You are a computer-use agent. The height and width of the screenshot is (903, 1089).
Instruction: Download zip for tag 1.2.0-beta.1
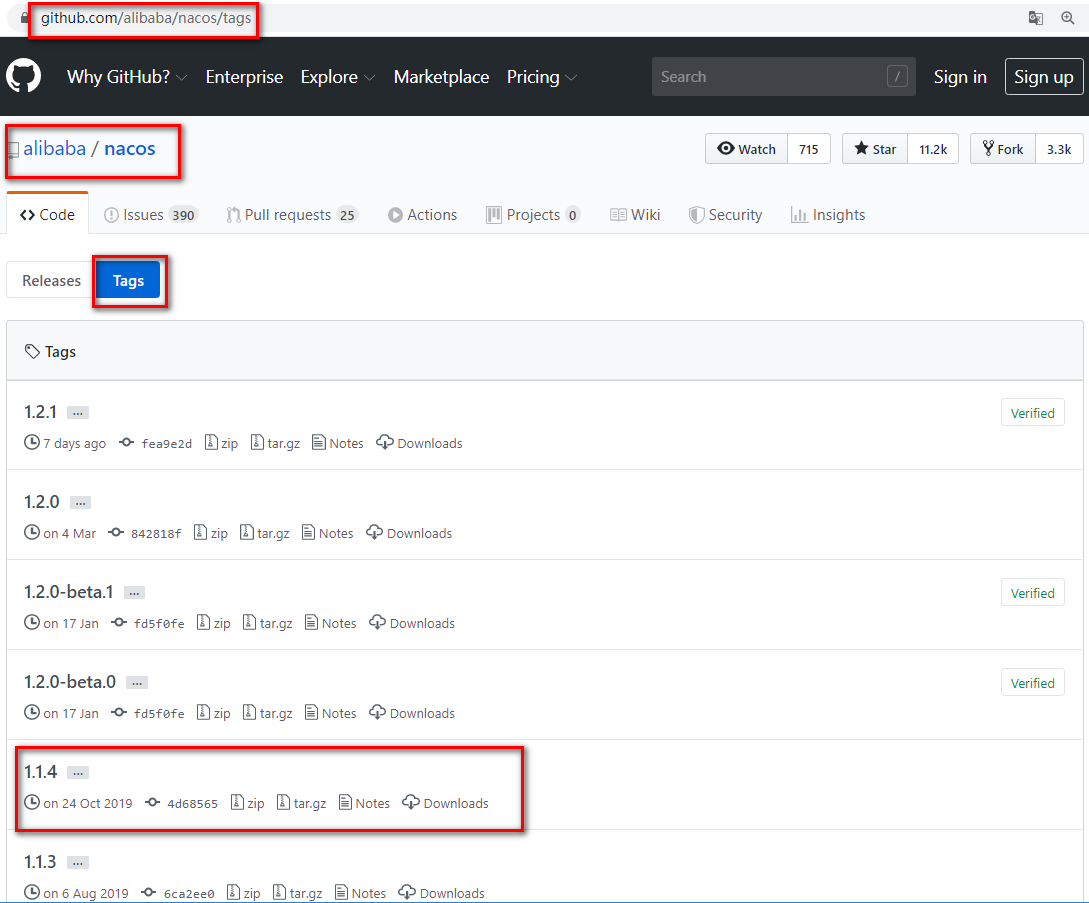(214, 623)
